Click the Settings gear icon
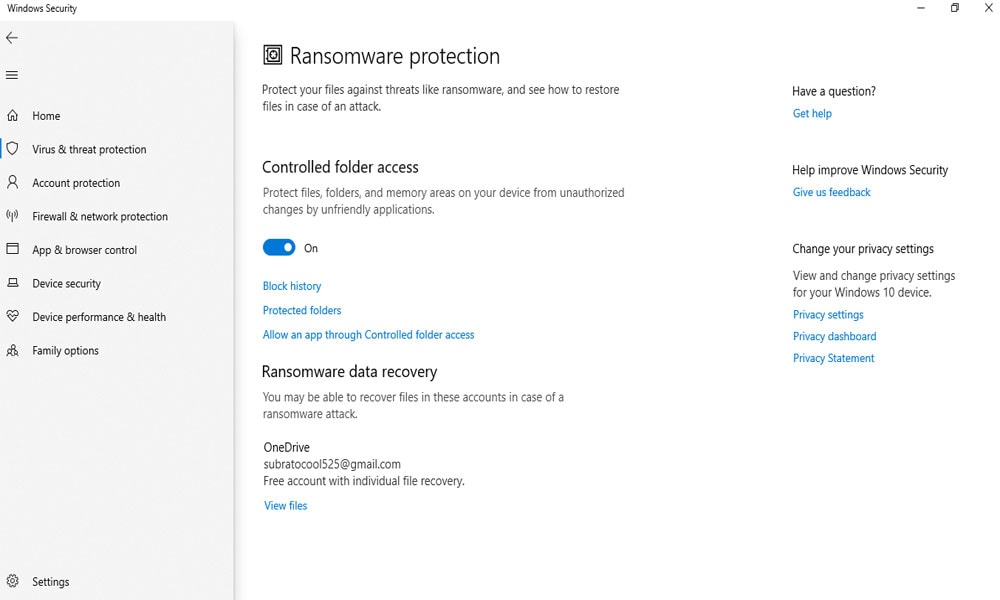This screenshot has width=1000, height=600. pyautogui.click(x=12, y=581)
